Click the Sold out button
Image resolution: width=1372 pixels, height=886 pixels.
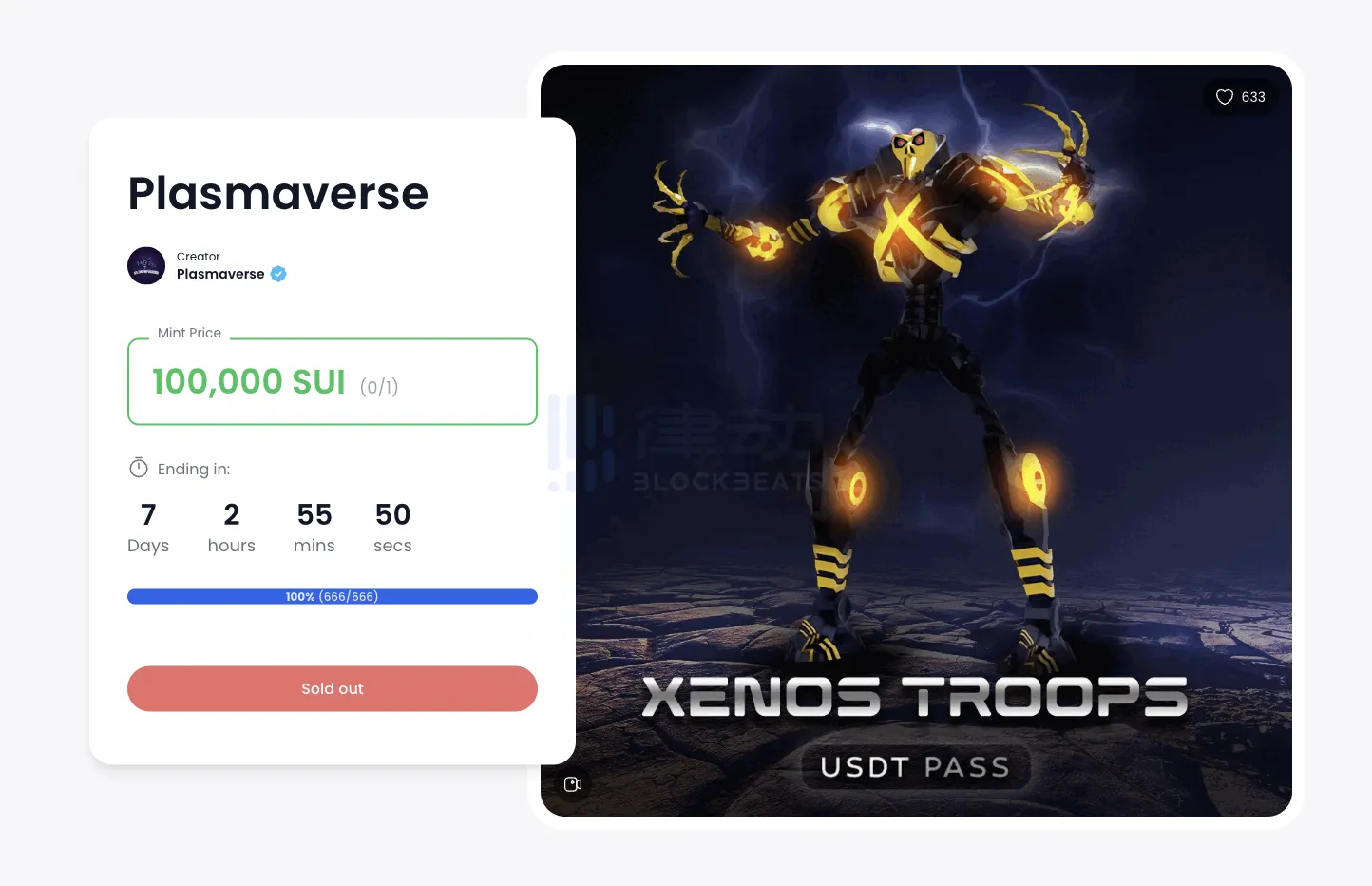333,688
